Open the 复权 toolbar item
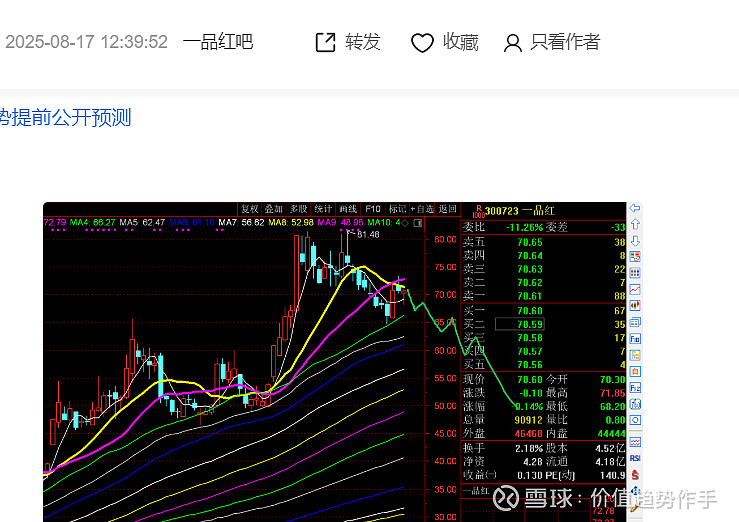This screenshot has height=522, width=739. (x=249, y=209)
